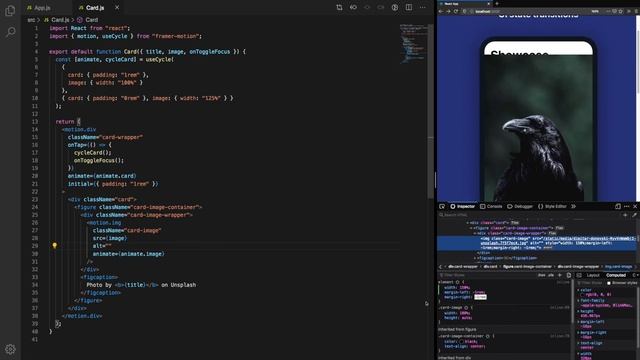The image size is (640, 360).
Task: Expand the figcaption node in the markup
Action: pyautogui.click(x=475, y=258)
